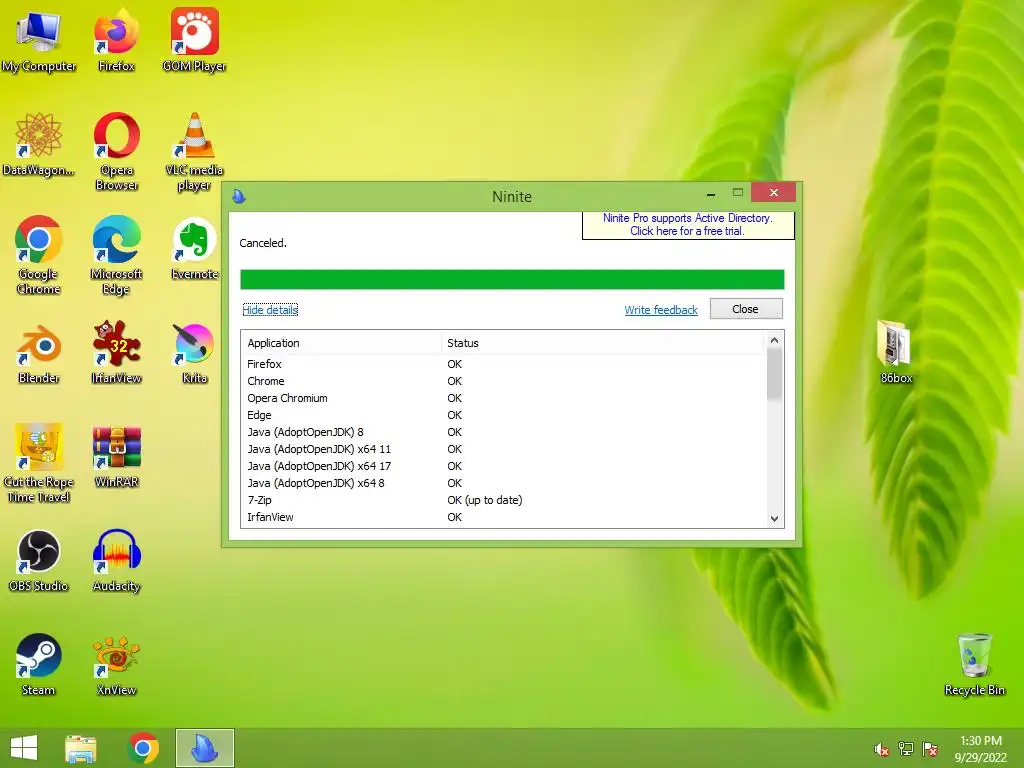1024x768 pixels.
Task: Minimize the Ninite window
Action: (x=711, y=193)
